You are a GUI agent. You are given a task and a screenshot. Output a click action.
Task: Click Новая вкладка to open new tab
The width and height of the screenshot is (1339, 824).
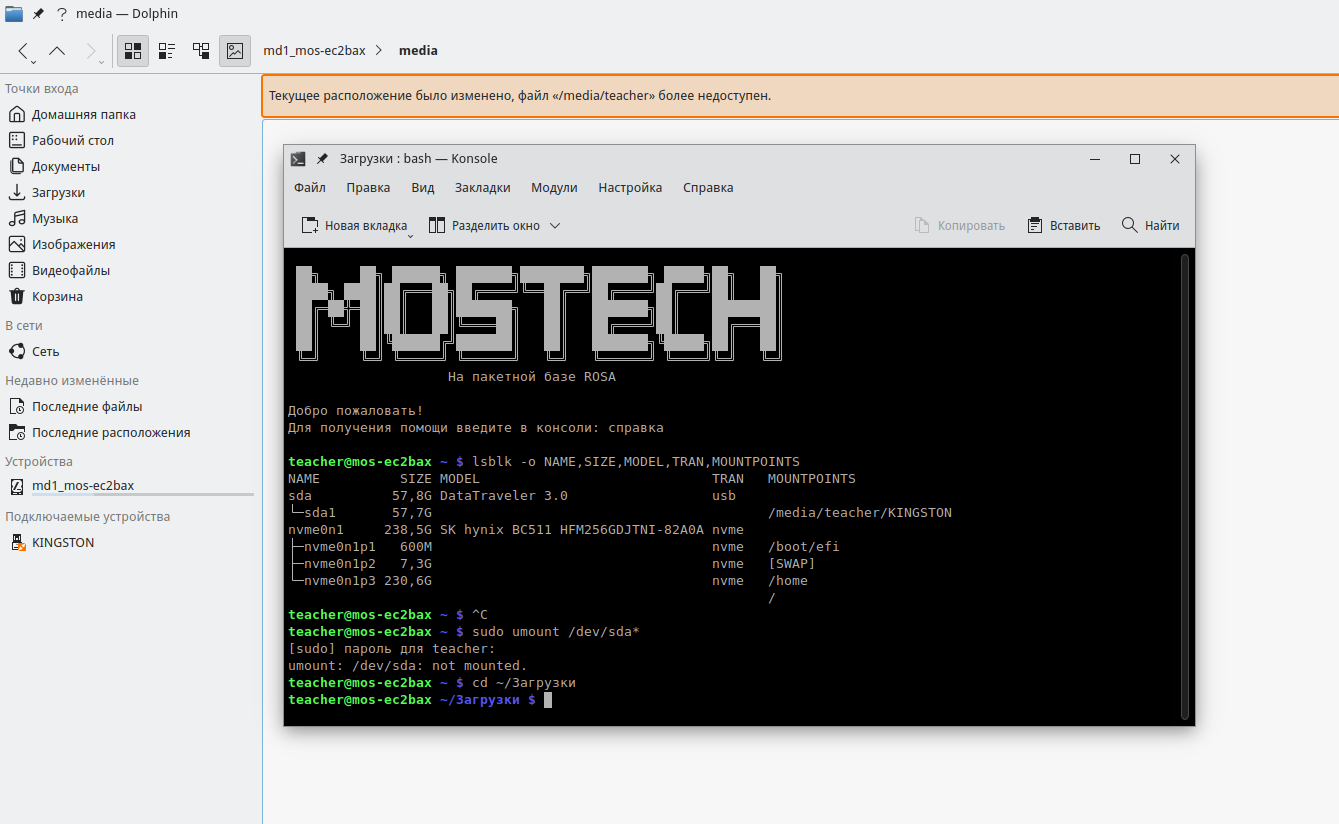coord(354,225)
